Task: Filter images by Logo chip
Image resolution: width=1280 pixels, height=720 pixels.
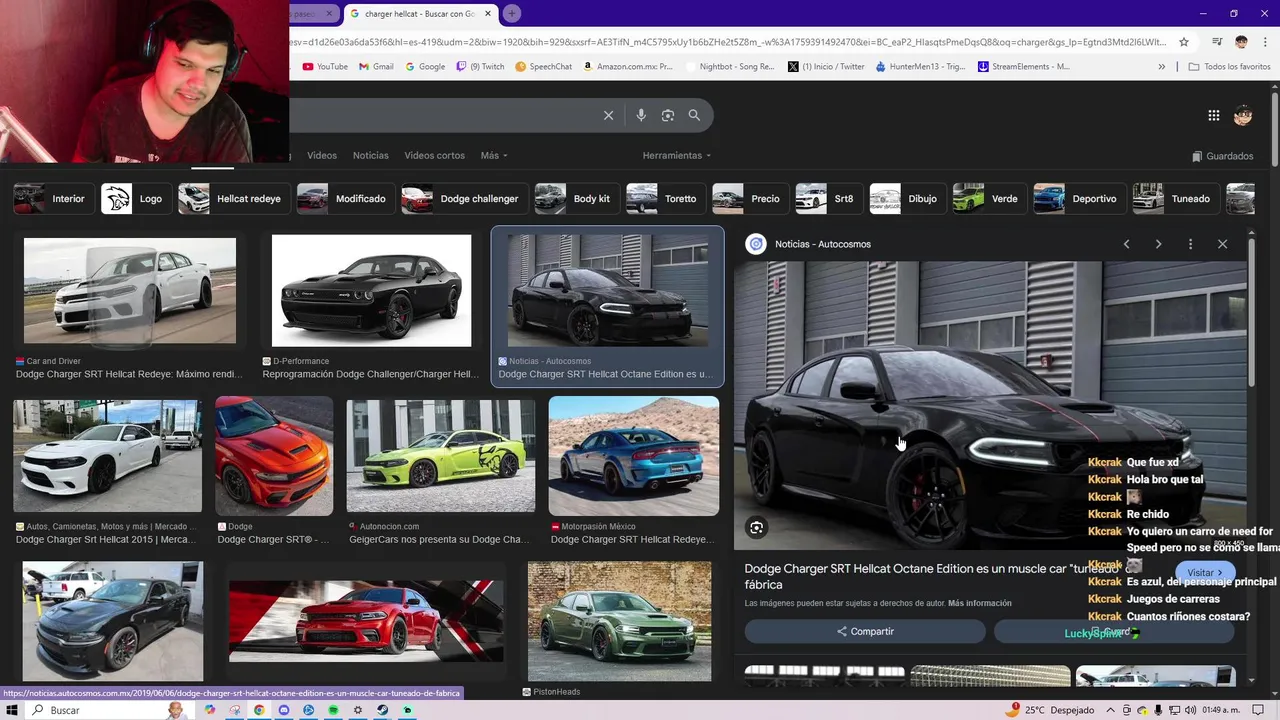Action: coord(135,199)
